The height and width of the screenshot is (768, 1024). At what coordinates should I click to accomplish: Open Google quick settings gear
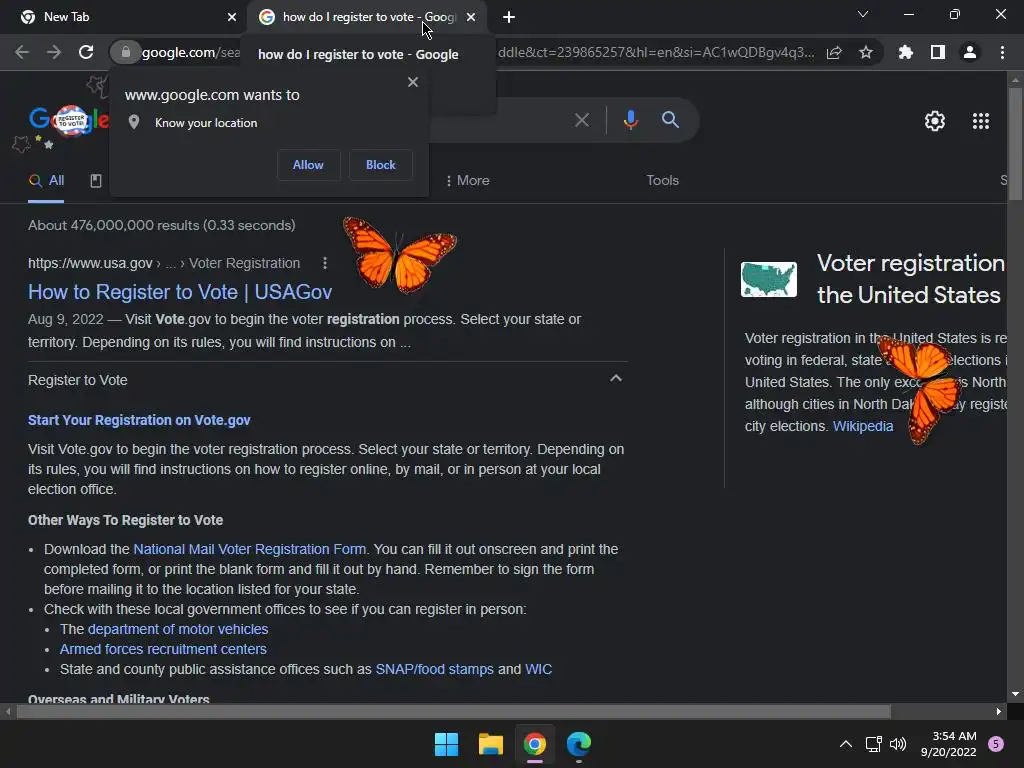[935, 121]
